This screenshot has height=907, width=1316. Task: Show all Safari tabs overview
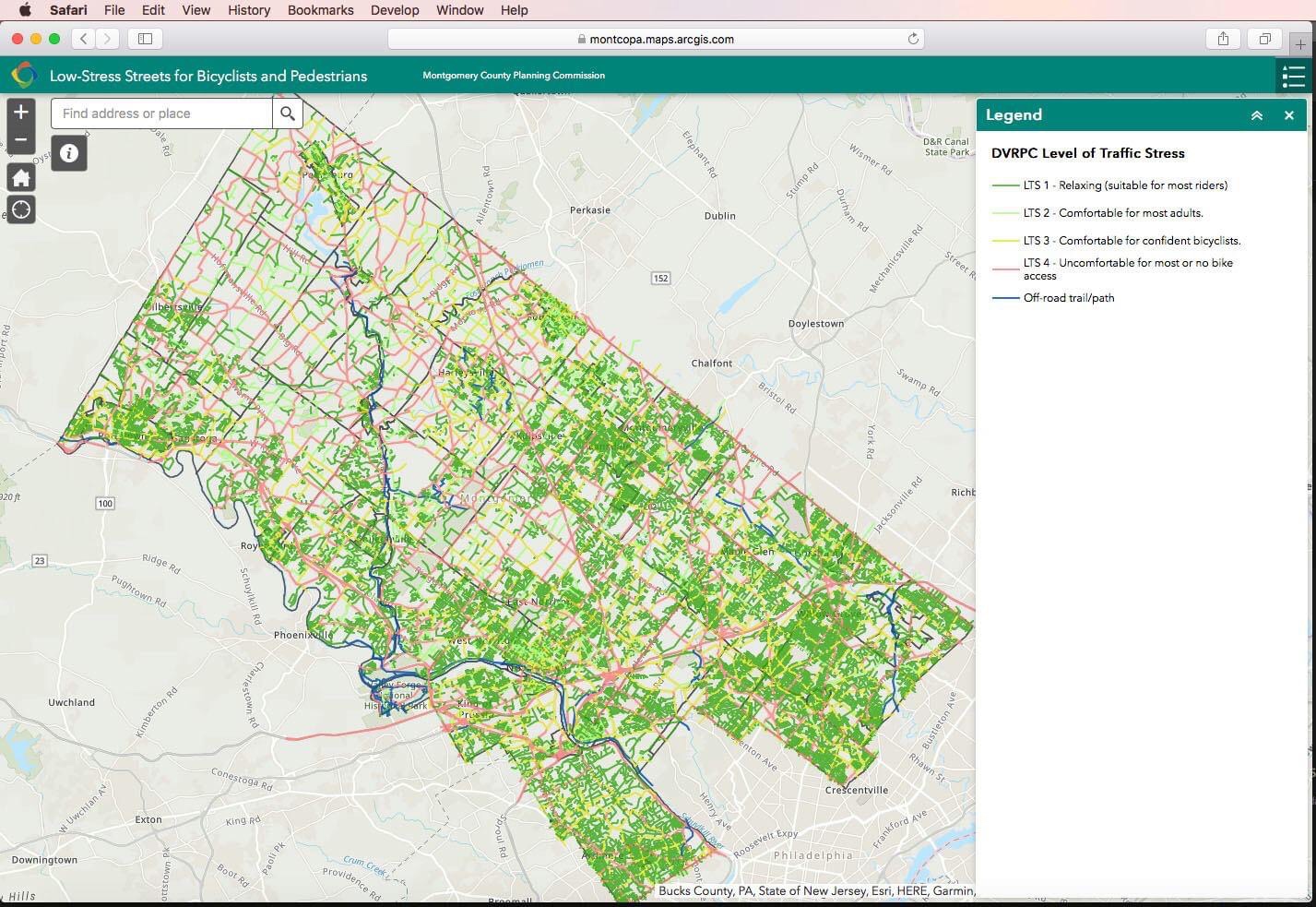pos(1264,39)
